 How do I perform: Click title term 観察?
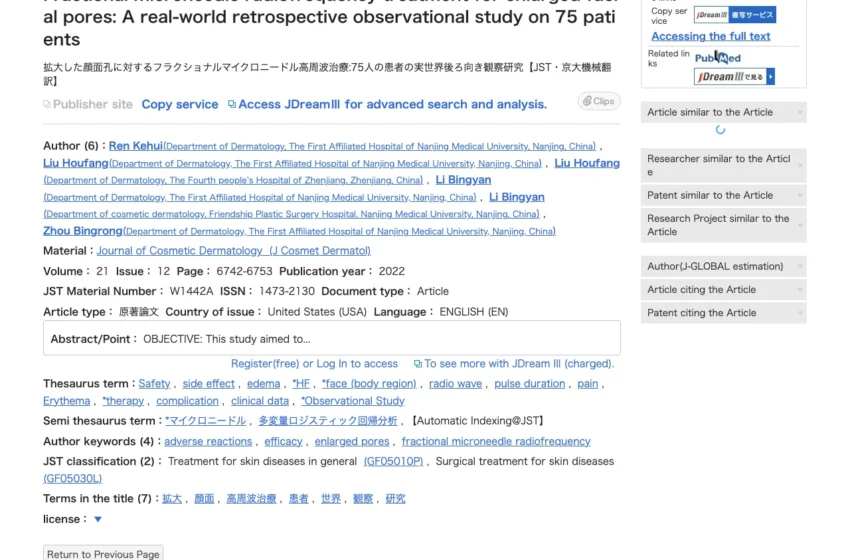pos(363,499)
